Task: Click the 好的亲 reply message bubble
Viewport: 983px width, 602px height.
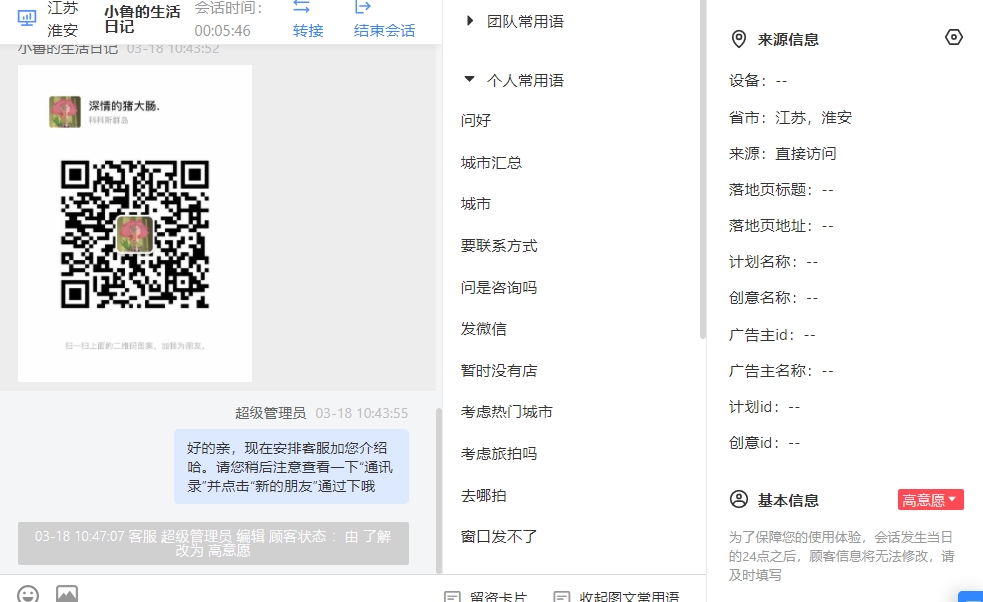Action: (x=292, y=467)
